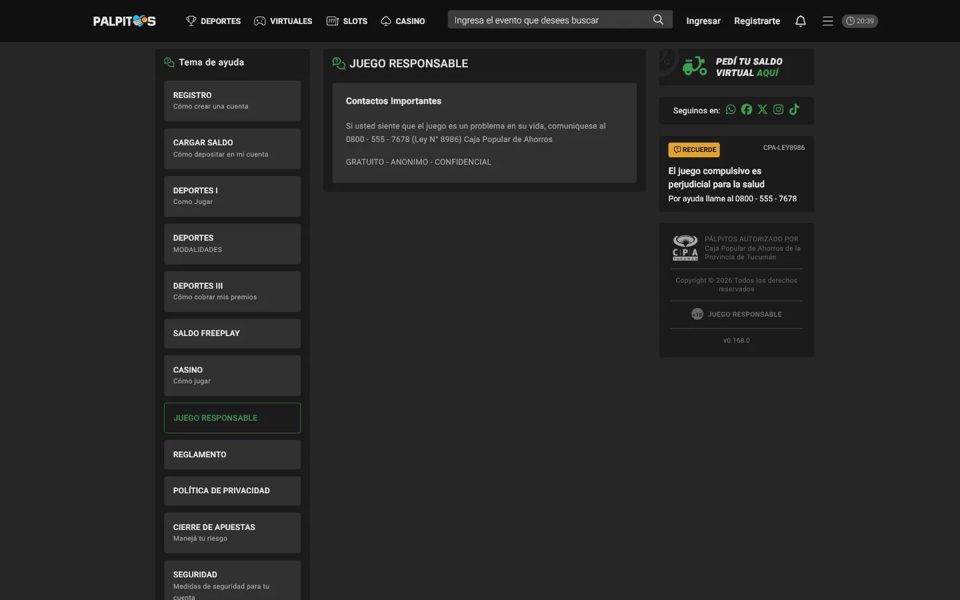960x600 pixels.
Task: Open the notifications bell
Action: point(800,21)
